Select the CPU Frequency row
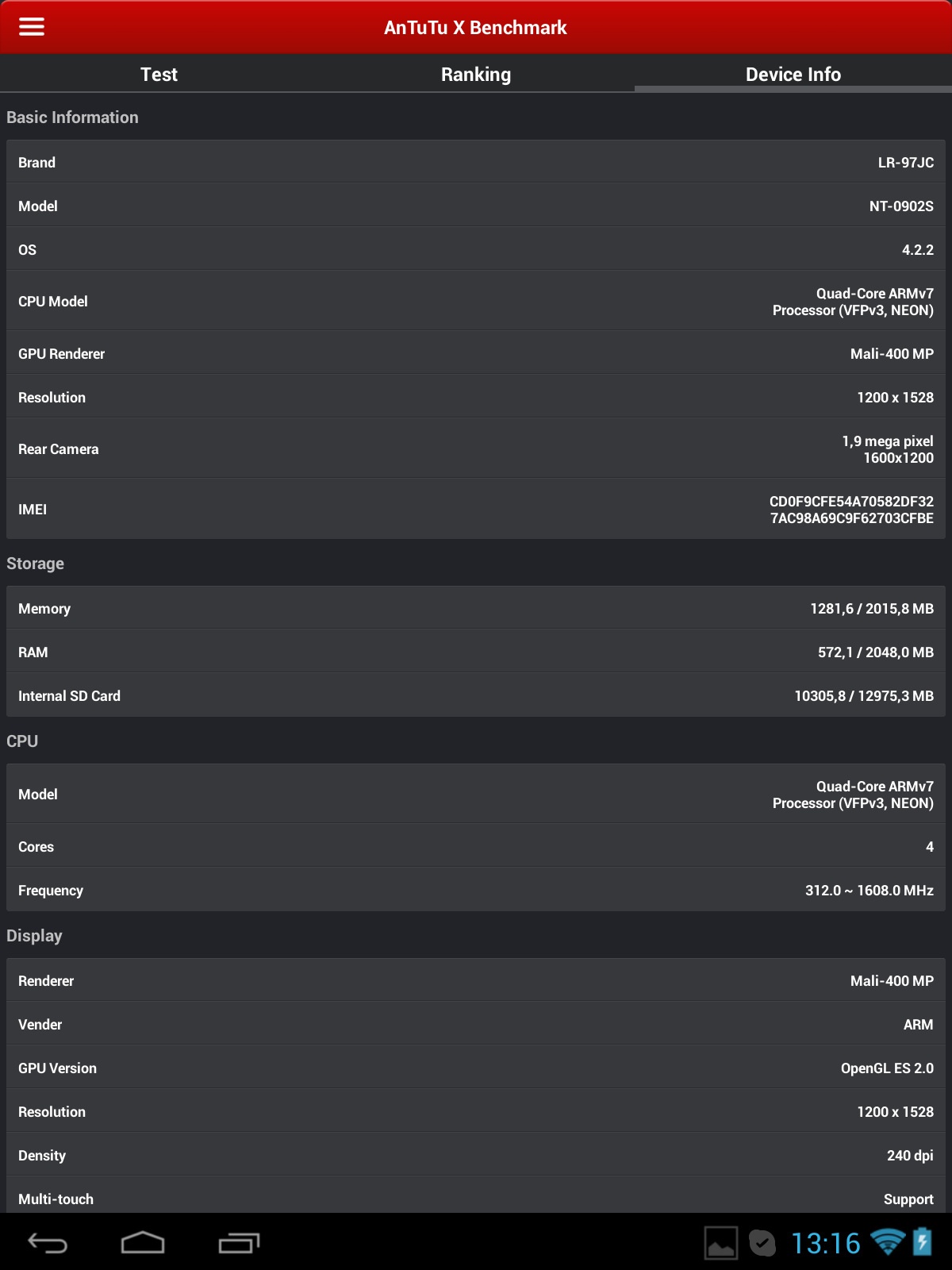Viewport: 952px width, 1270px height. coord(476,891)
